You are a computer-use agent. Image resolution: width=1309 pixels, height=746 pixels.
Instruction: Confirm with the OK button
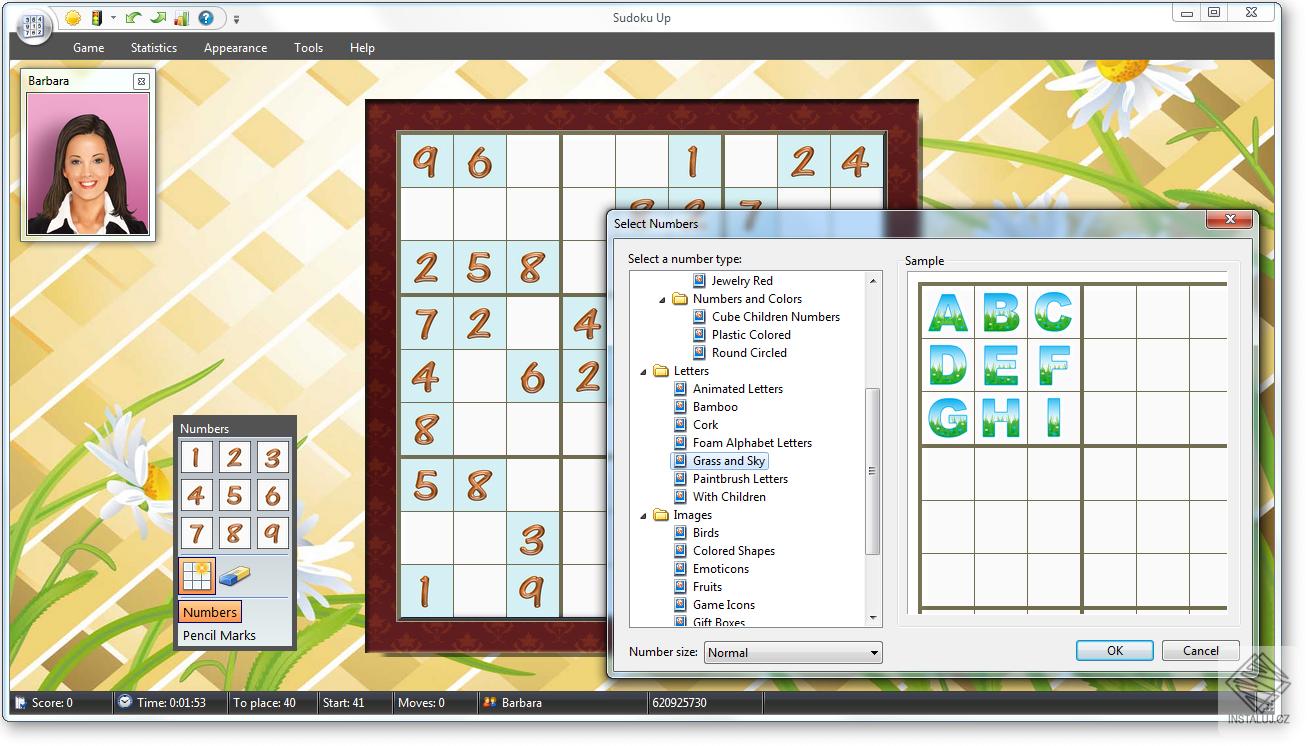tap(1114, 650)
